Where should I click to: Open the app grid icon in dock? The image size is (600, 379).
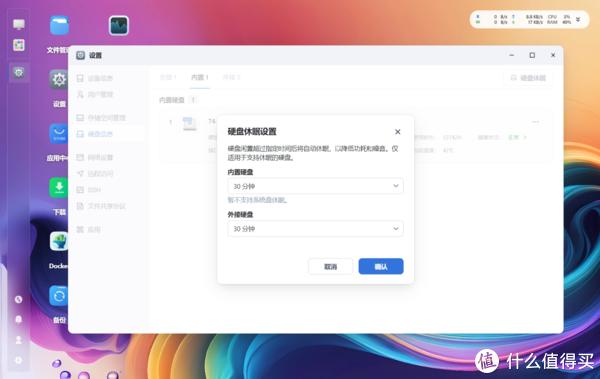[x=18, y=45]
